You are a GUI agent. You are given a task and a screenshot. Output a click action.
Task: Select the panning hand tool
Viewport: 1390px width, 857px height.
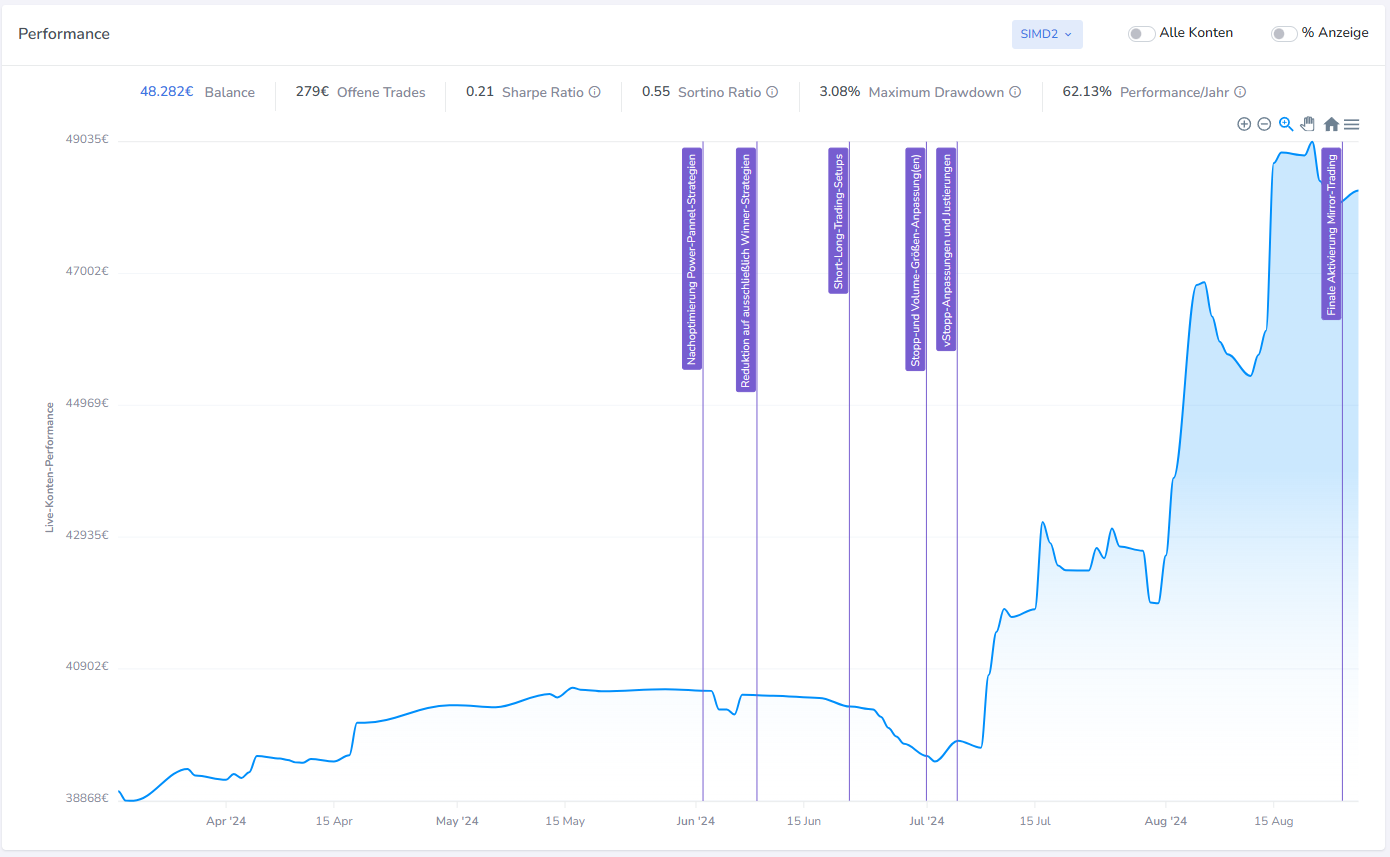coord(1307,124)
